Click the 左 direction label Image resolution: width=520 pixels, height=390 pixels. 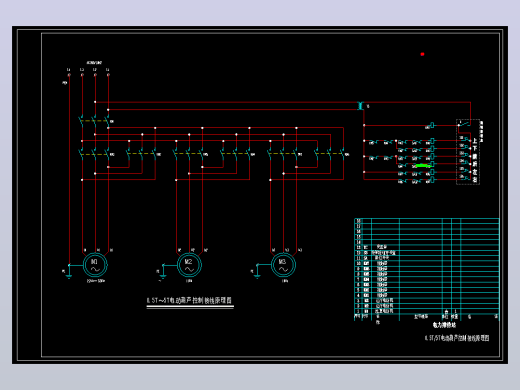point(475,172)
